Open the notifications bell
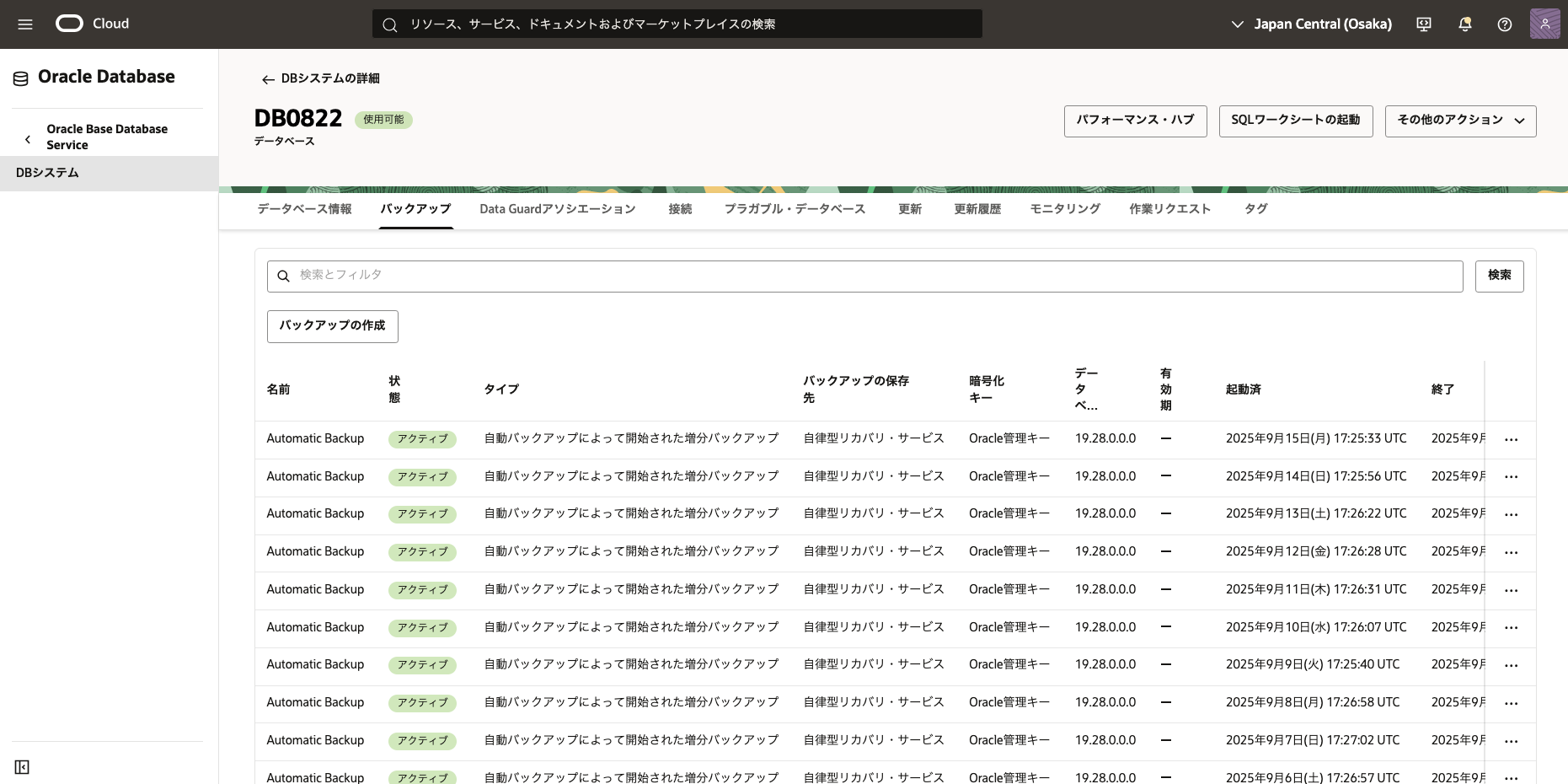Viewport: 1568px width, 784px height. coord(1464,24)
